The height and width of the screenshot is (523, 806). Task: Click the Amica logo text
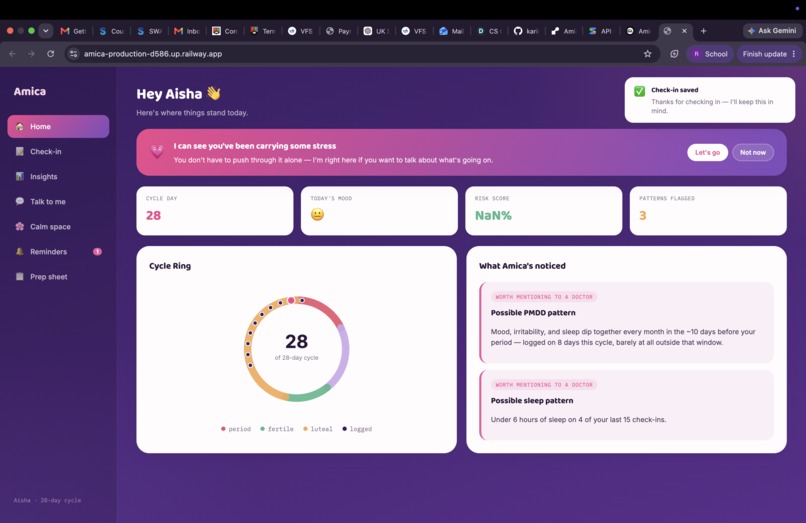tap(30, 92)
